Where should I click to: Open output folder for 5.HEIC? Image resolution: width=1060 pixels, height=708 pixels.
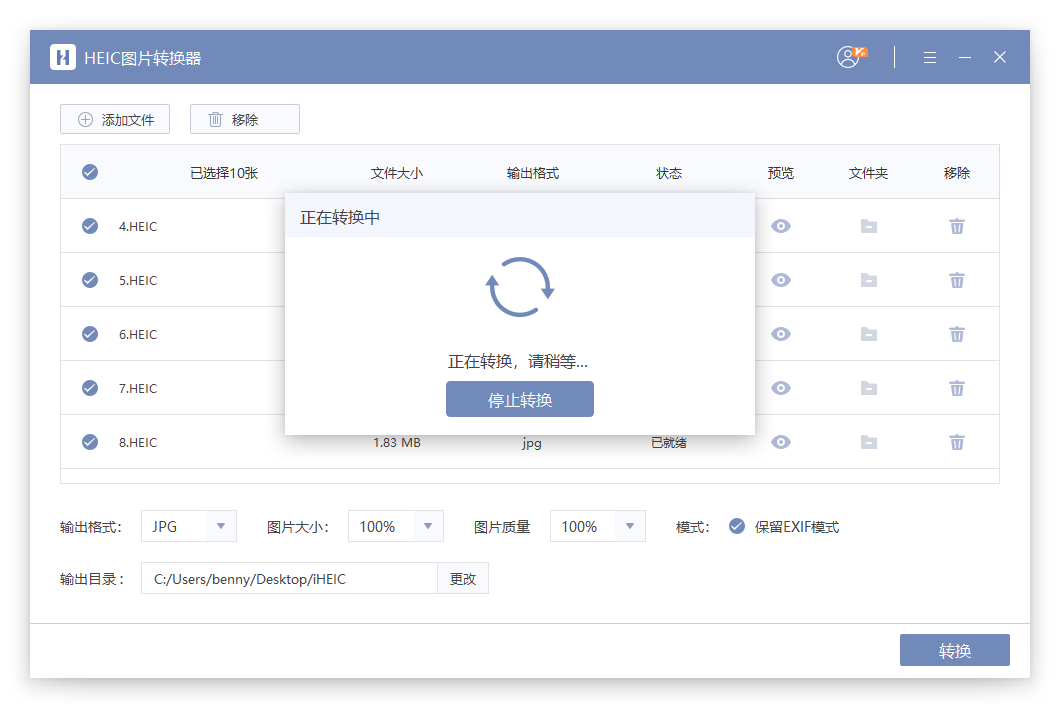(868, 280)
